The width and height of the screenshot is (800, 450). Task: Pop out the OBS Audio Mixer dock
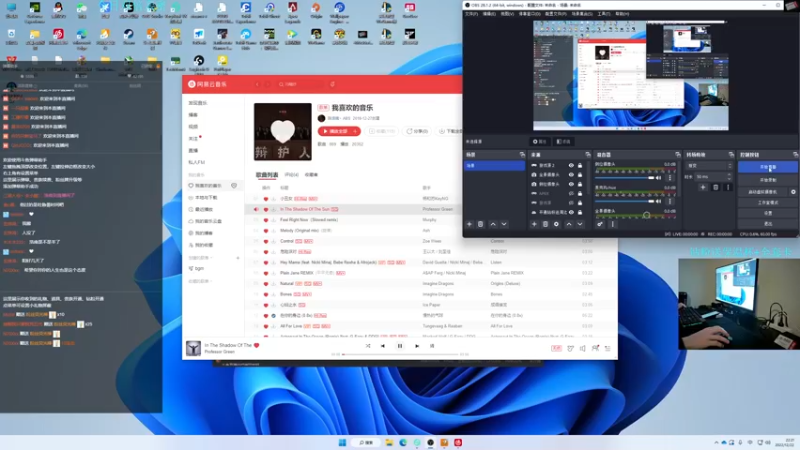point(678,155)
